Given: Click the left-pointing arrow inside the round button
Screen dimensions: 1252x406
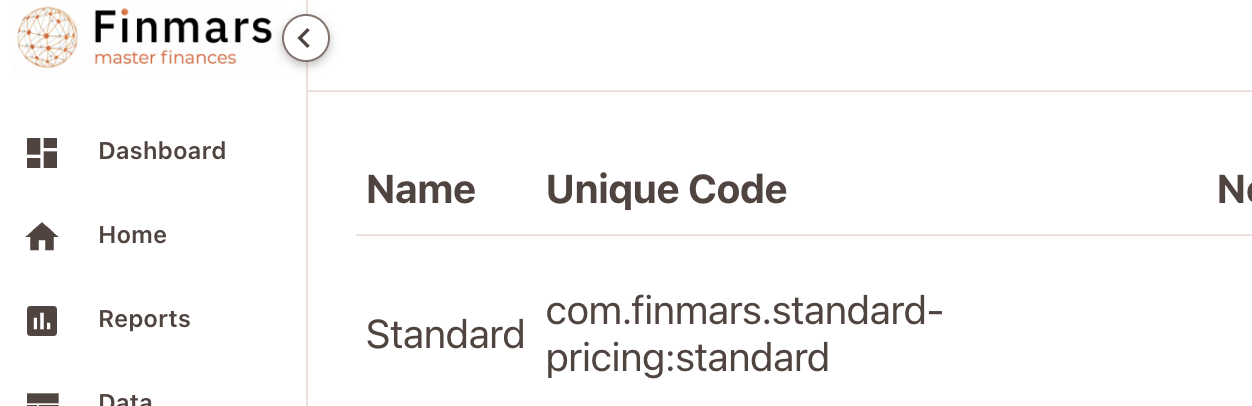Looking at the screenshot, I should [x=305, y=39].
